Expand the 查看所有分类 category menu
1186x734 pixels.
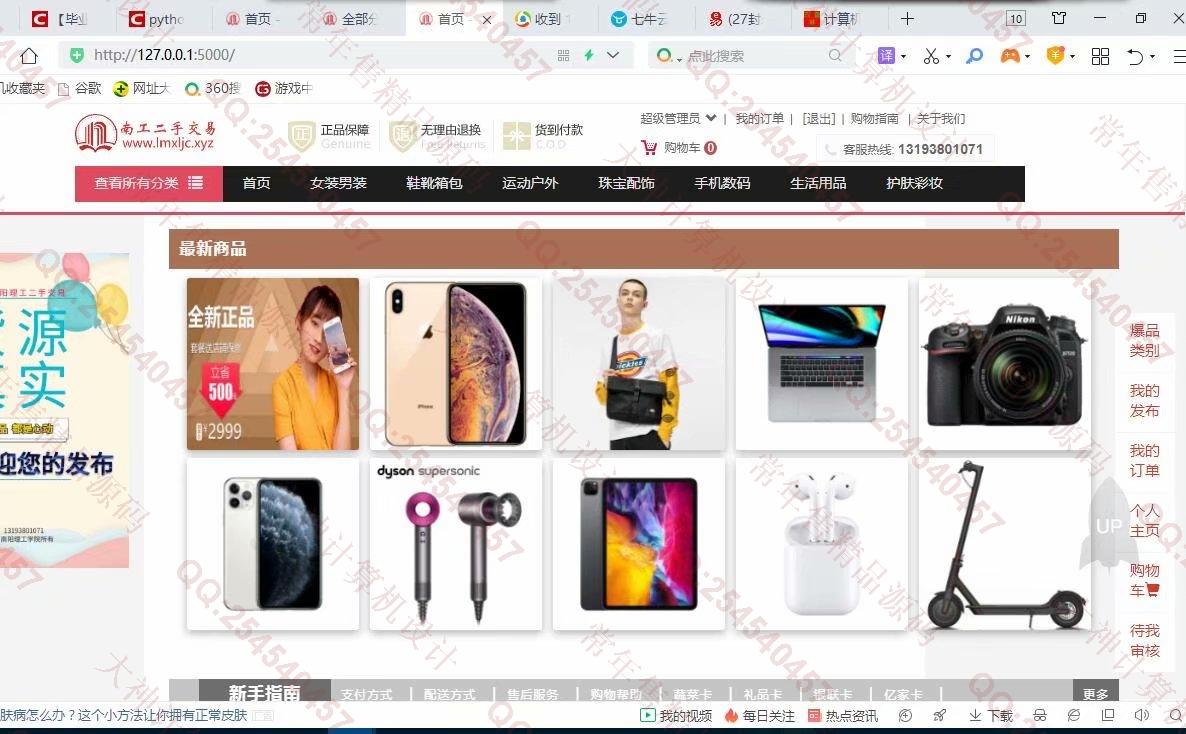tap(148, 183)
